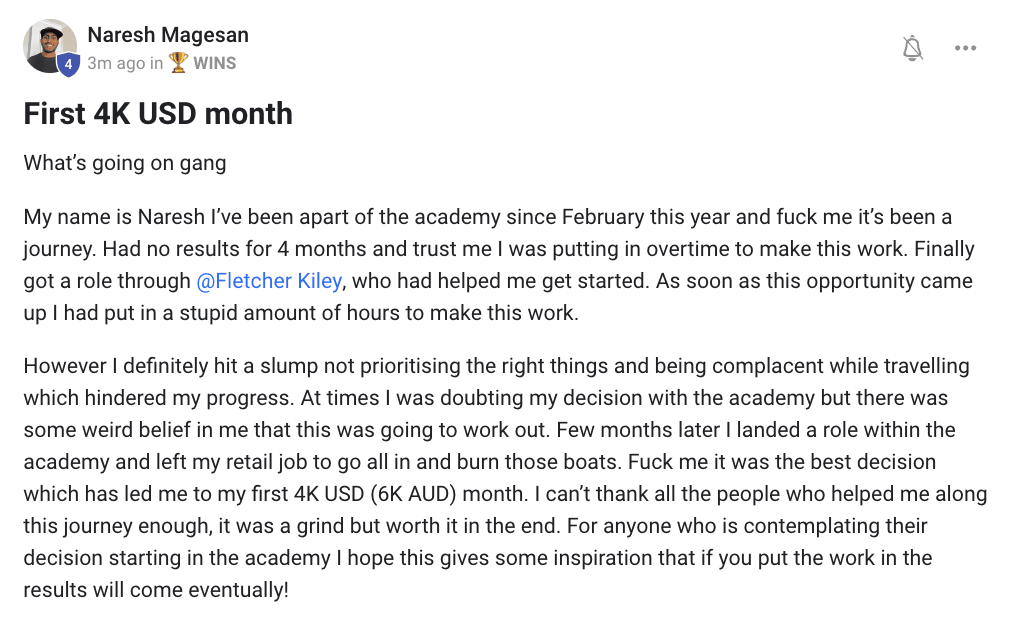Open the post title "First 4K USD month"
This screenshot has height=618, width=1016.
coord(158,114)
